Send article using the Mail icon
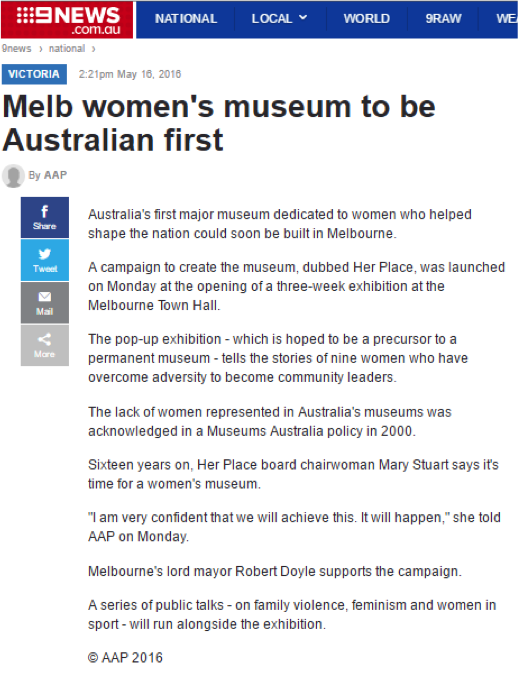Viewport: 518px width, 683px height. (45, 302)
